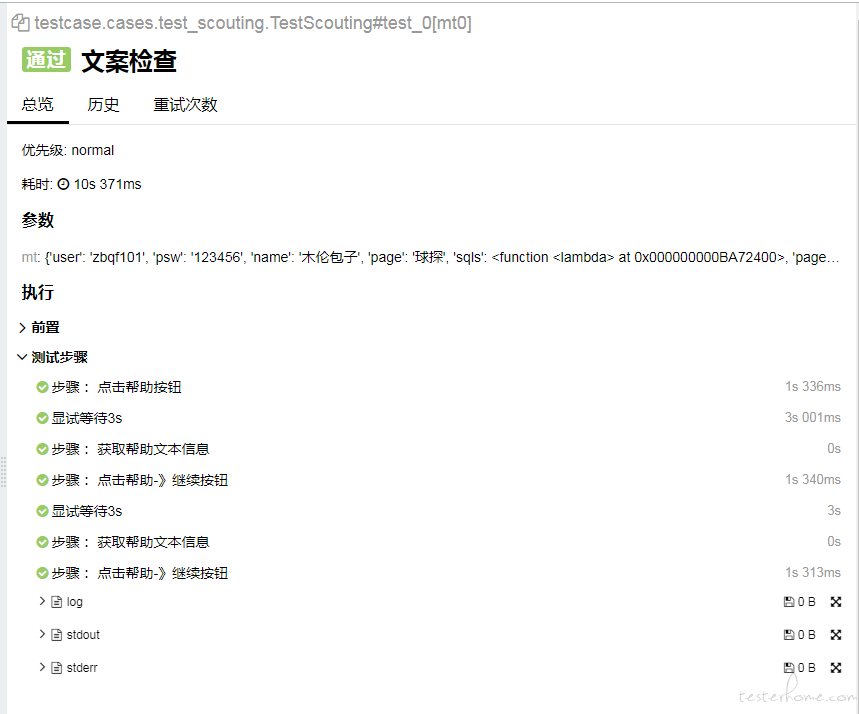Open the 重试次数 tab
The width and height of the screenshot is (859, 714).
pyautogui.click(x=185, y=104)
